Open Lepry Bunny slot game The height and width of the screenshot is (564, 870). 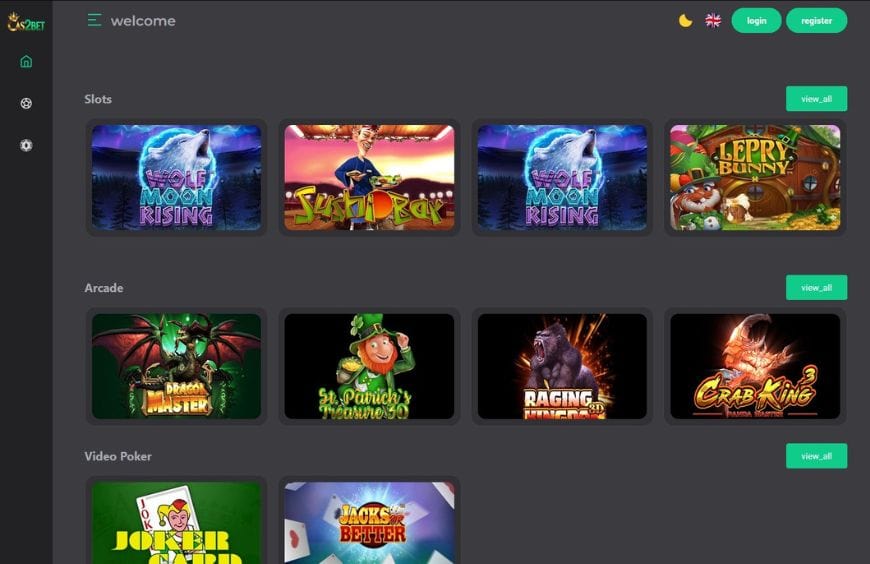pyautogui.click(x=755, y=177)
